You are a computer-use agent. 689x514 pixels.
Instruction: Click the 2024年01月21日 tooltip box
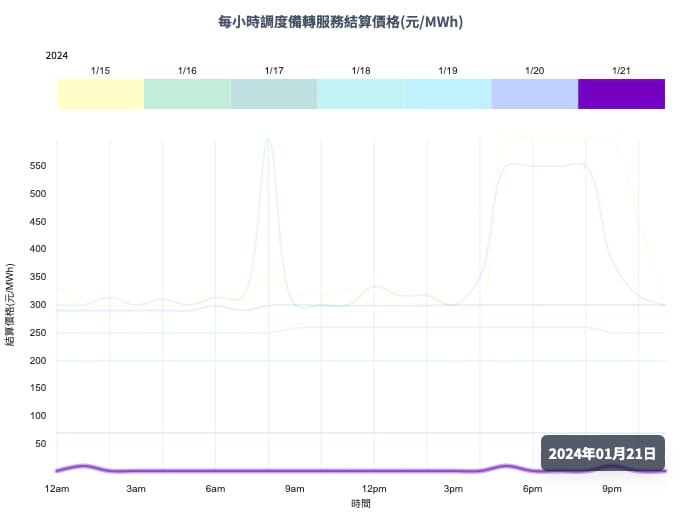click(x=602, y=453)
